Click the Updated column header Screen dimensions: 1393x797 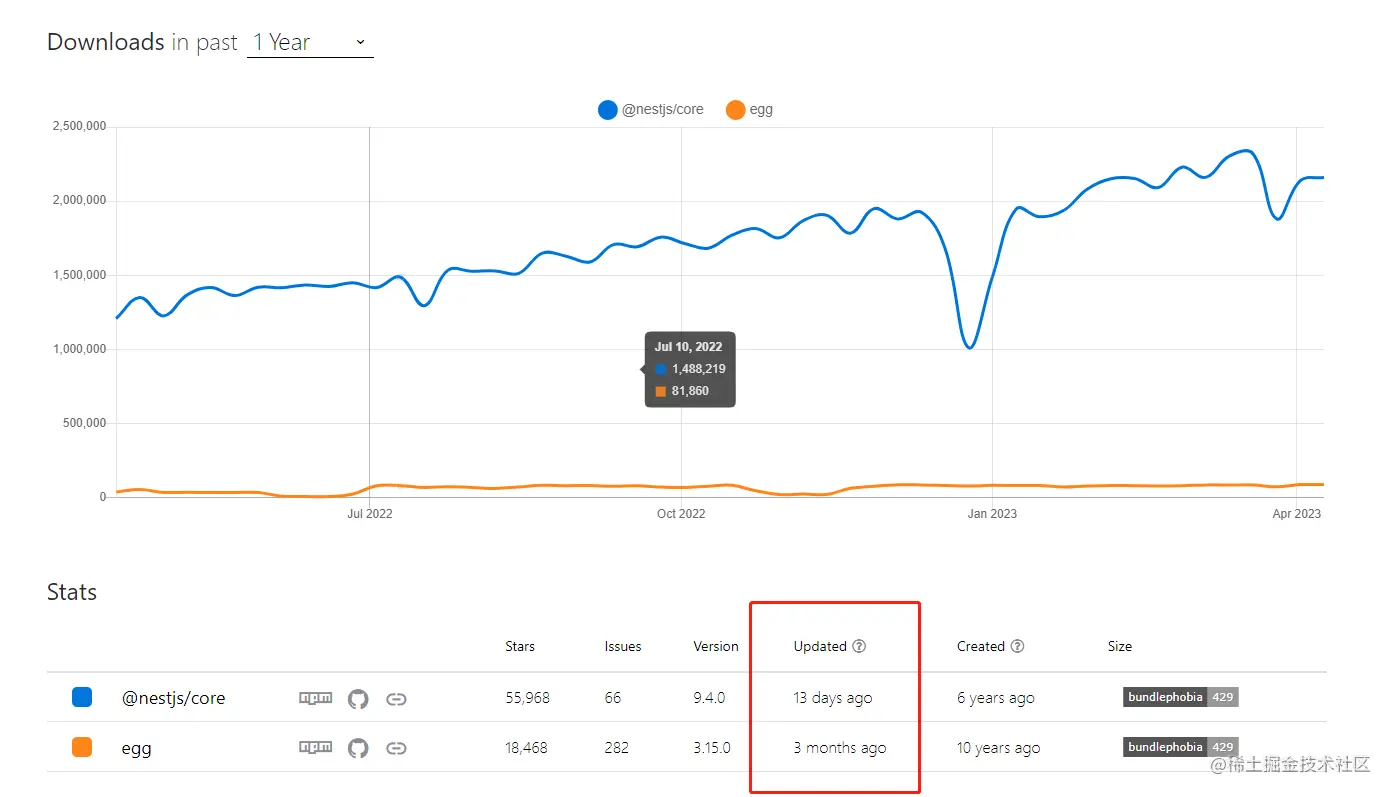pos(820,646)
